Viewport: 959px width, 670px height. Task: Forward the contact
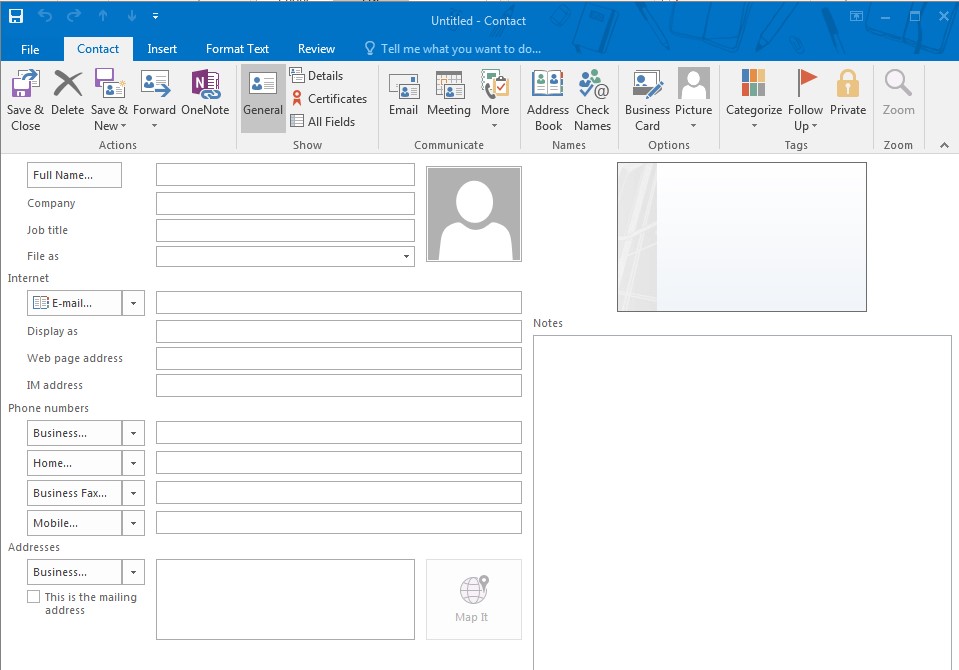pyautogui.click(x=154, y=100)
